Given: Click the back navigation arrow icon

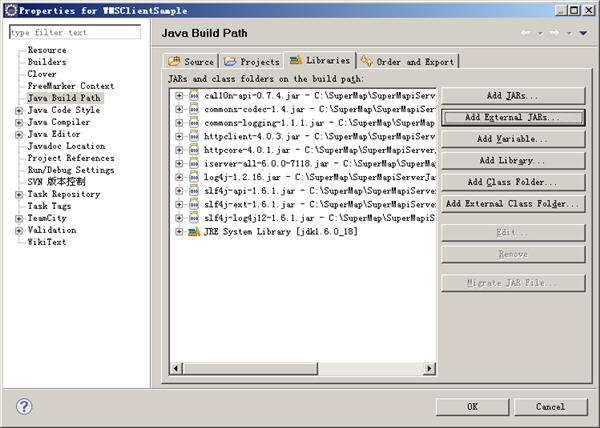Looking at the screenshot, I should 528,33.
